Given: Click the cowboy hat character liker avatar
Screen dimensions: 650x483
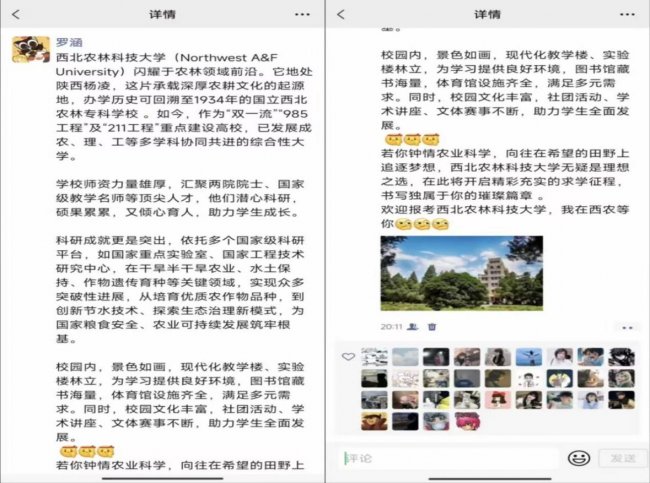Looking at the screenshot, I should [374, 421].
